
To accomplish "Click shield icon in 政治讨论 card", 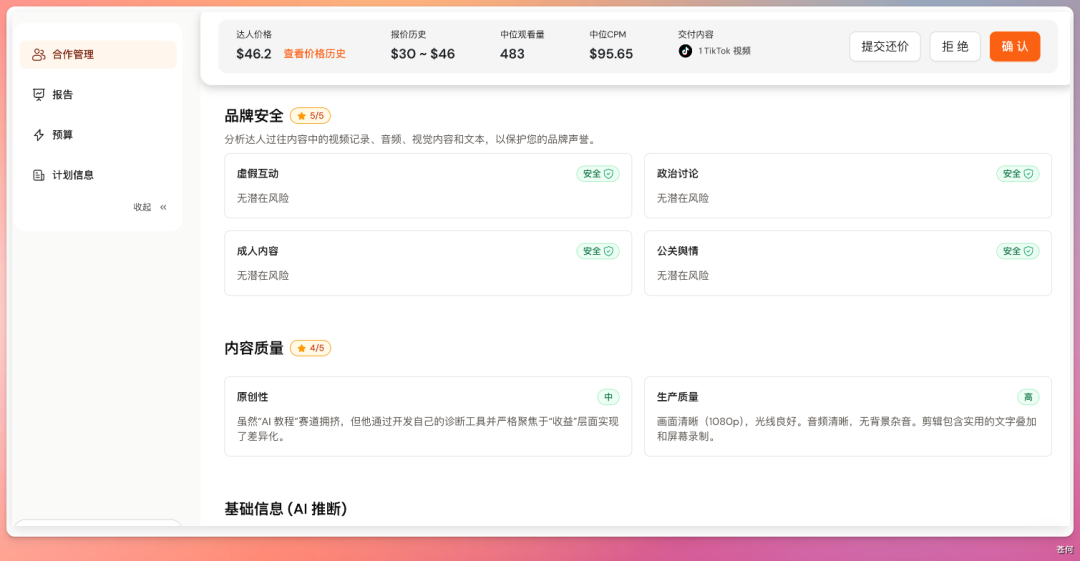I will click(x=1028, y=174).
